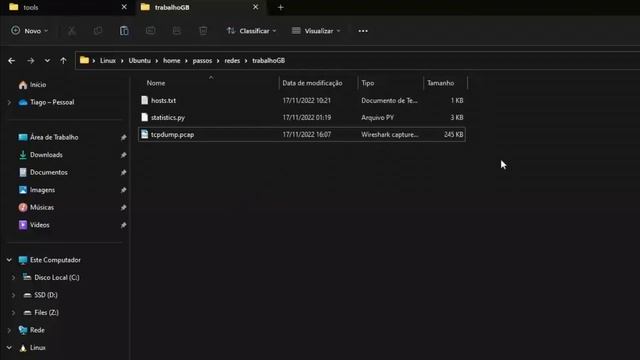640x360 pixels.
Task: Go forward with the right arrow
Action: (31, 61)
